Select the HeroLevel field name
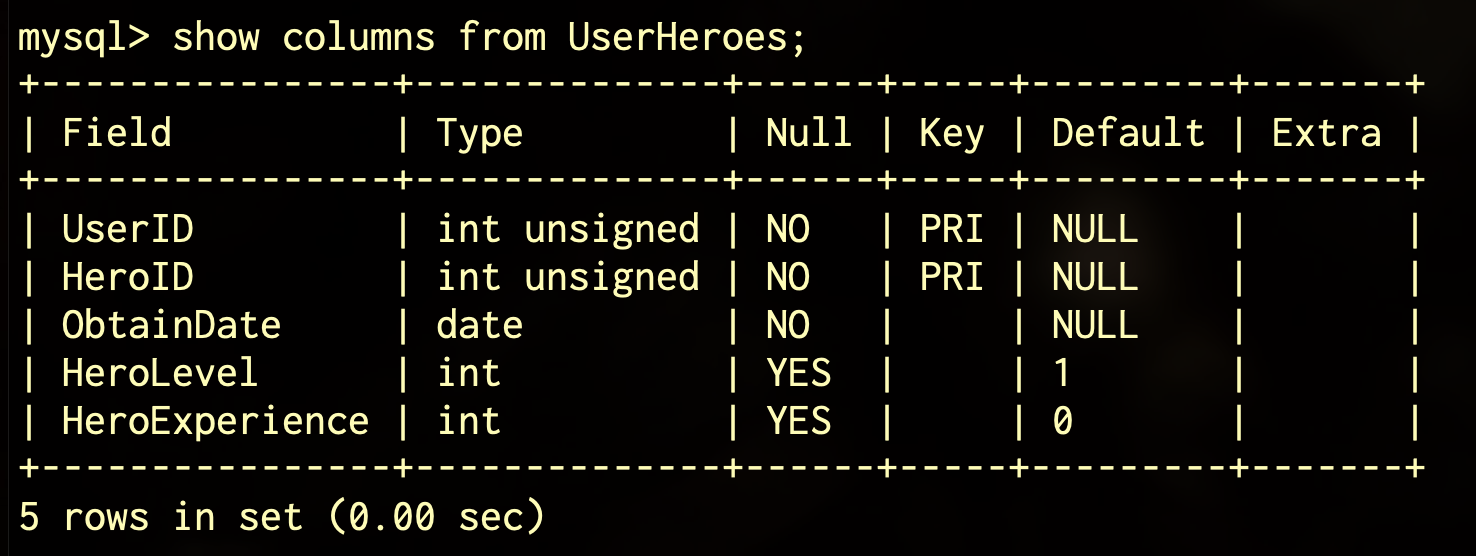The height and width of the screenshot is (556, 1476). point(160,373)
